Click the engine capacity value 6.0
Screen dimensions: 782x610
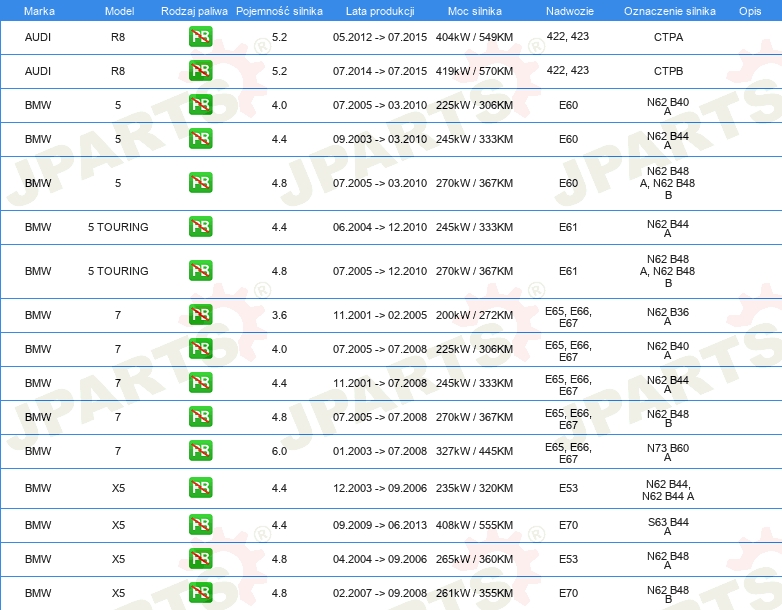pyautogui.click(x=279, y=451)
